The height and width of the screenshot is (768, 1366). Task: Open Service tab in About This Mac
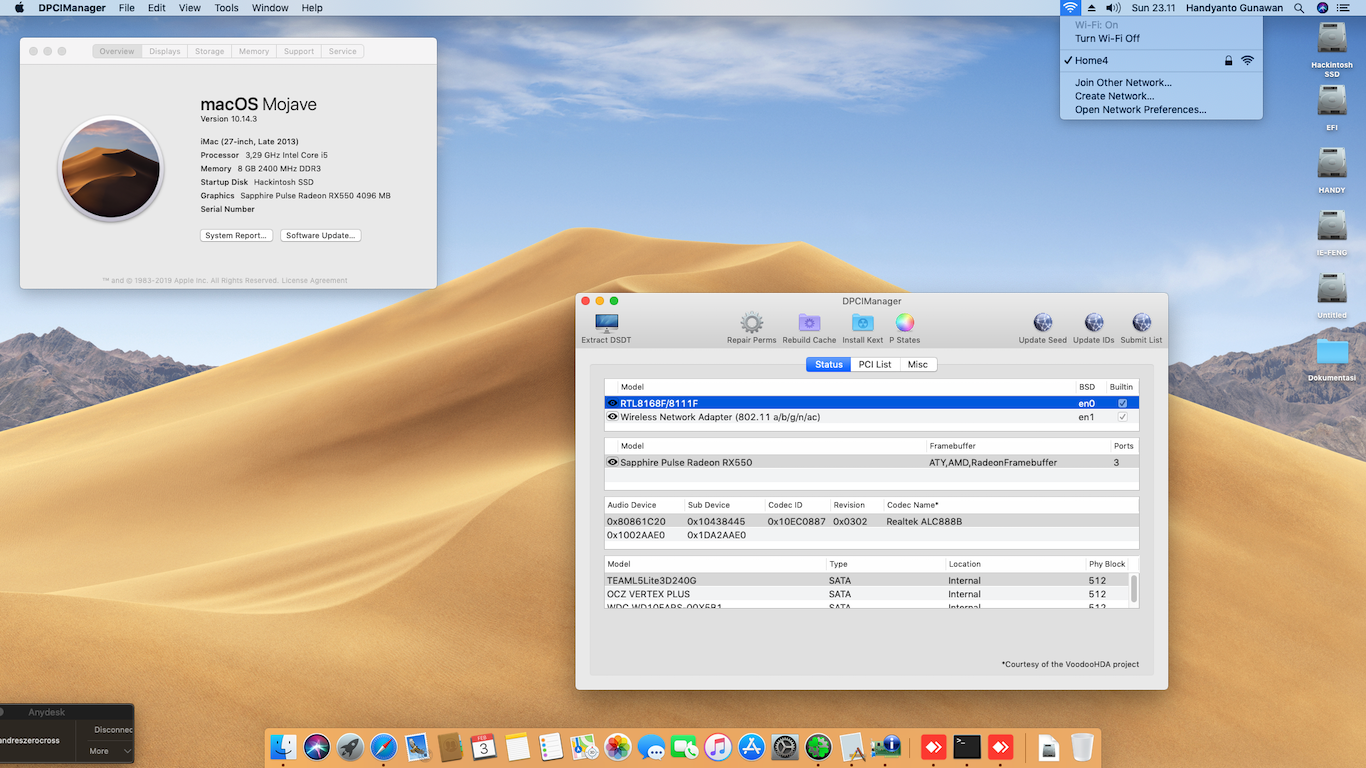343,51
